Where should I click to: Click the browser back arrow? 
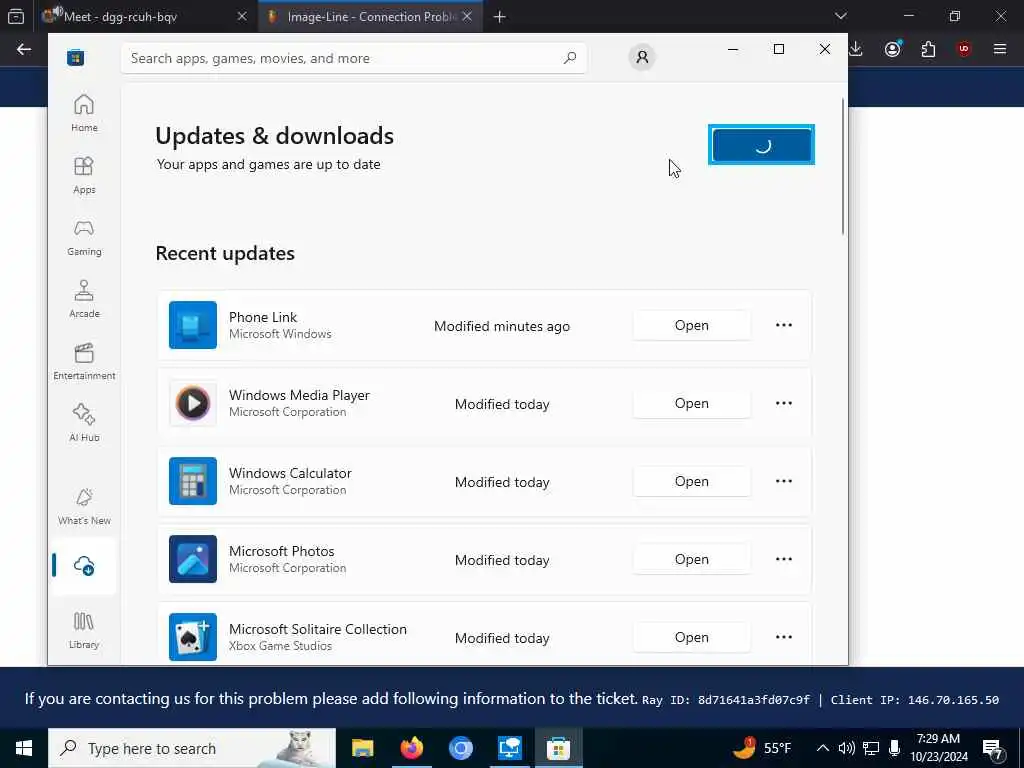click(x=24, y=49)
